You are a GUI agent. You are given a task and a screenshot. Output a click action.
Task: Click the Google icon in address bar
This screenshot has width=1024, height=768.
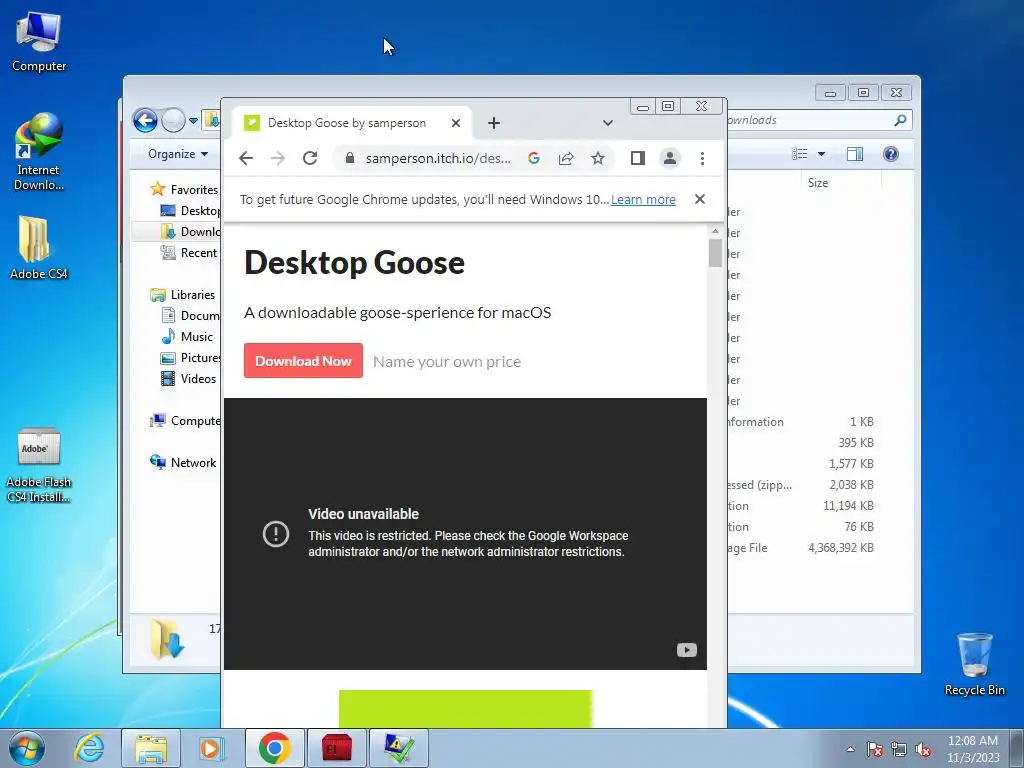coord(534,158)
